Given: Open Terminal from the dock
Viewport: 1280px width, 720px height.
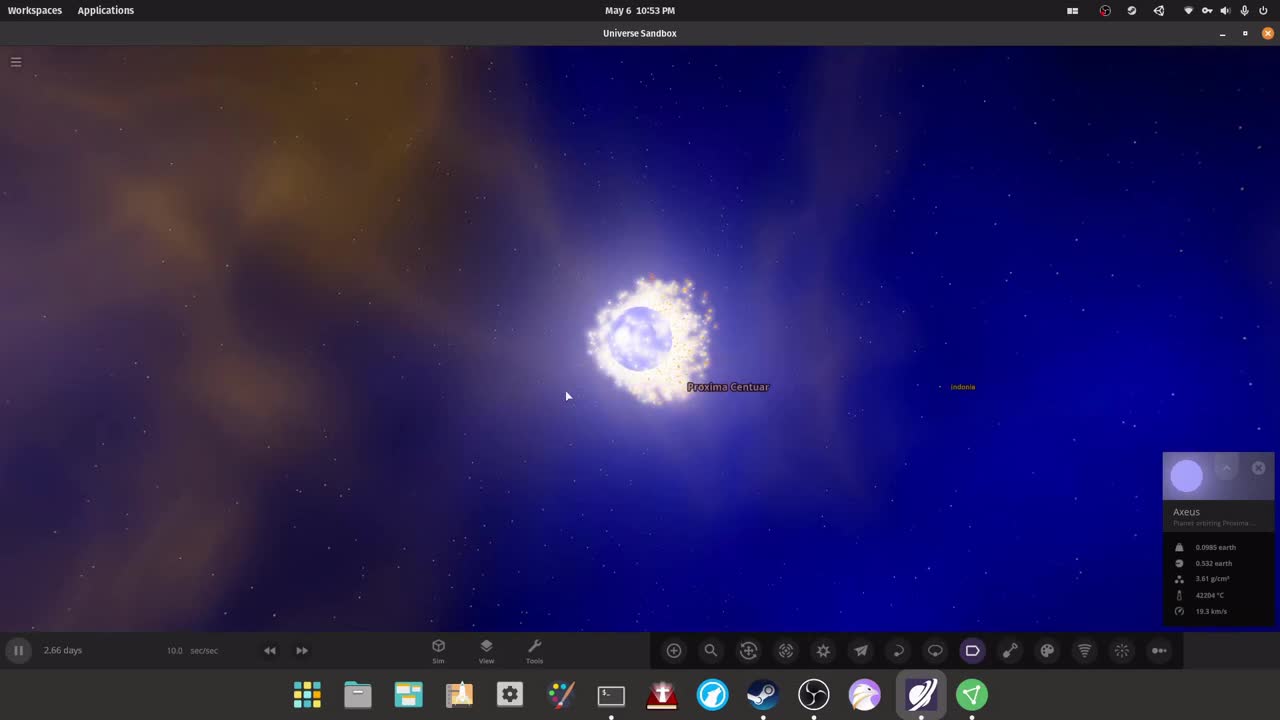Looking at the screenshot, I should click(x=611, y=694).
